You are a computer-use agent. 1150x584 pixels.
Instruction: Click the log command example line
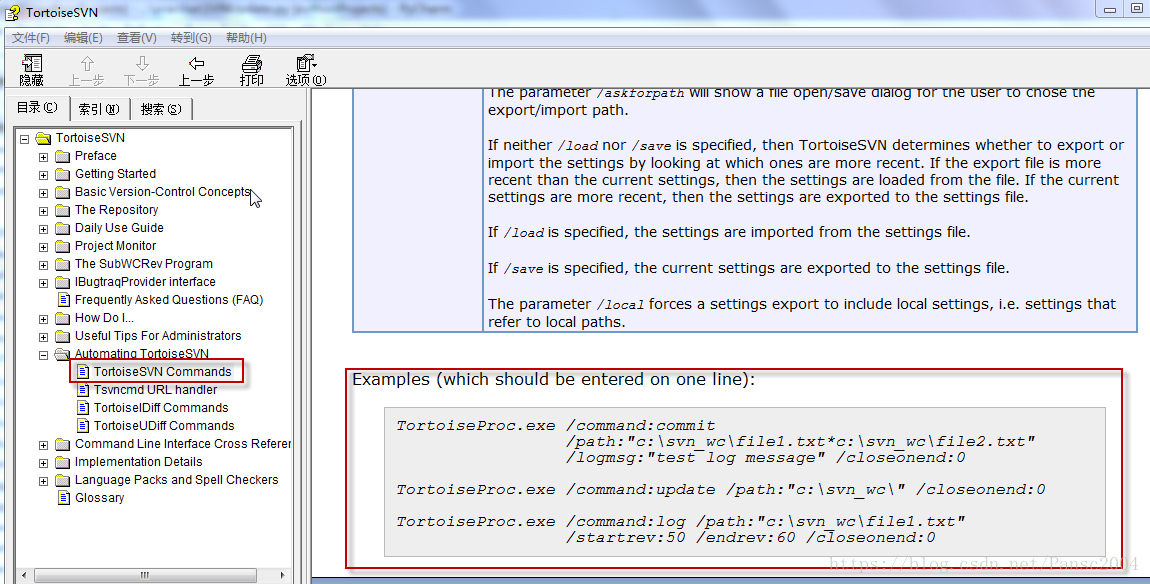click(681, 530)
